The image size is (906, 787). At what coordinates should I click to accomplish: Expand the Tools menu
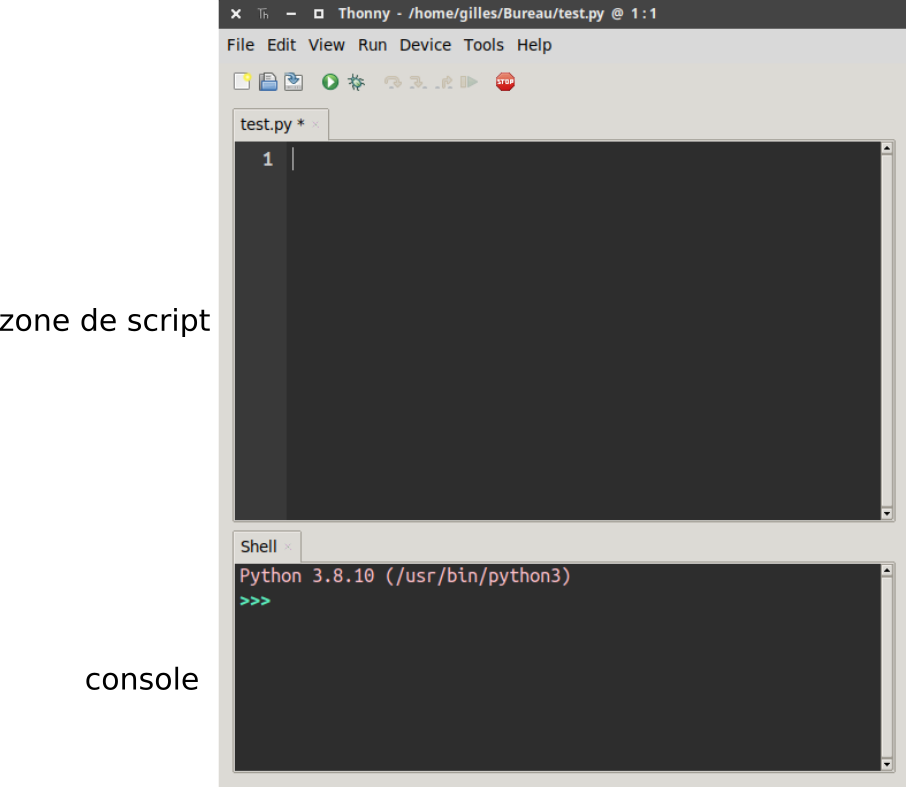click(484, 45)
